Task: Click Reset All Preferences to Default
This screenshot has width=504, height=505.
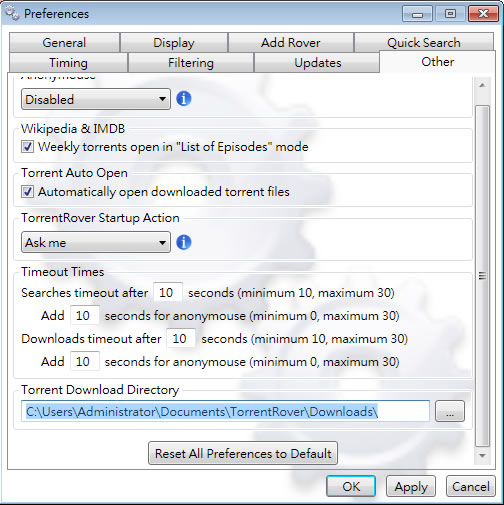Action: tap(243, 453)
